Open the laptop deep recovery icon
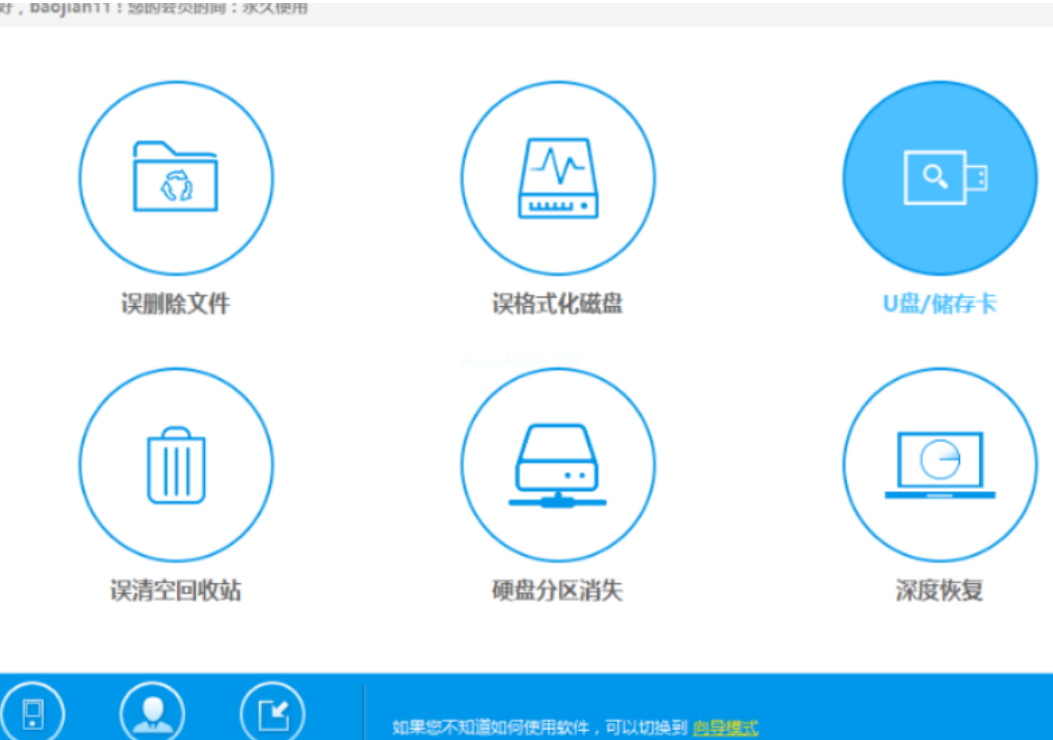 click(x=939, y=465)
